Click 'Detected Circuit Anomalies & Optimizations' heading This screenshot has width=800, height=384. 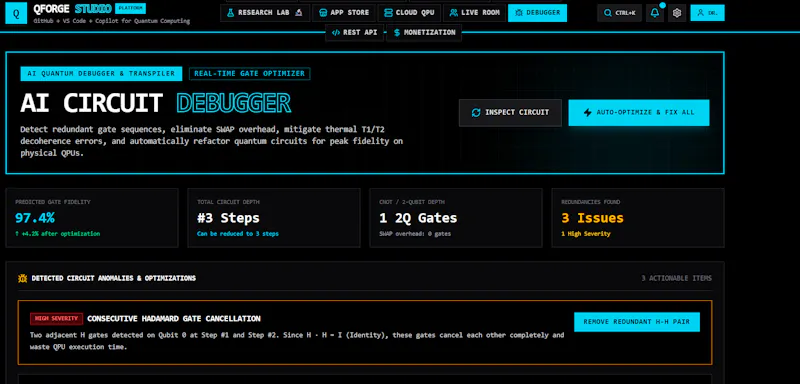114,278
